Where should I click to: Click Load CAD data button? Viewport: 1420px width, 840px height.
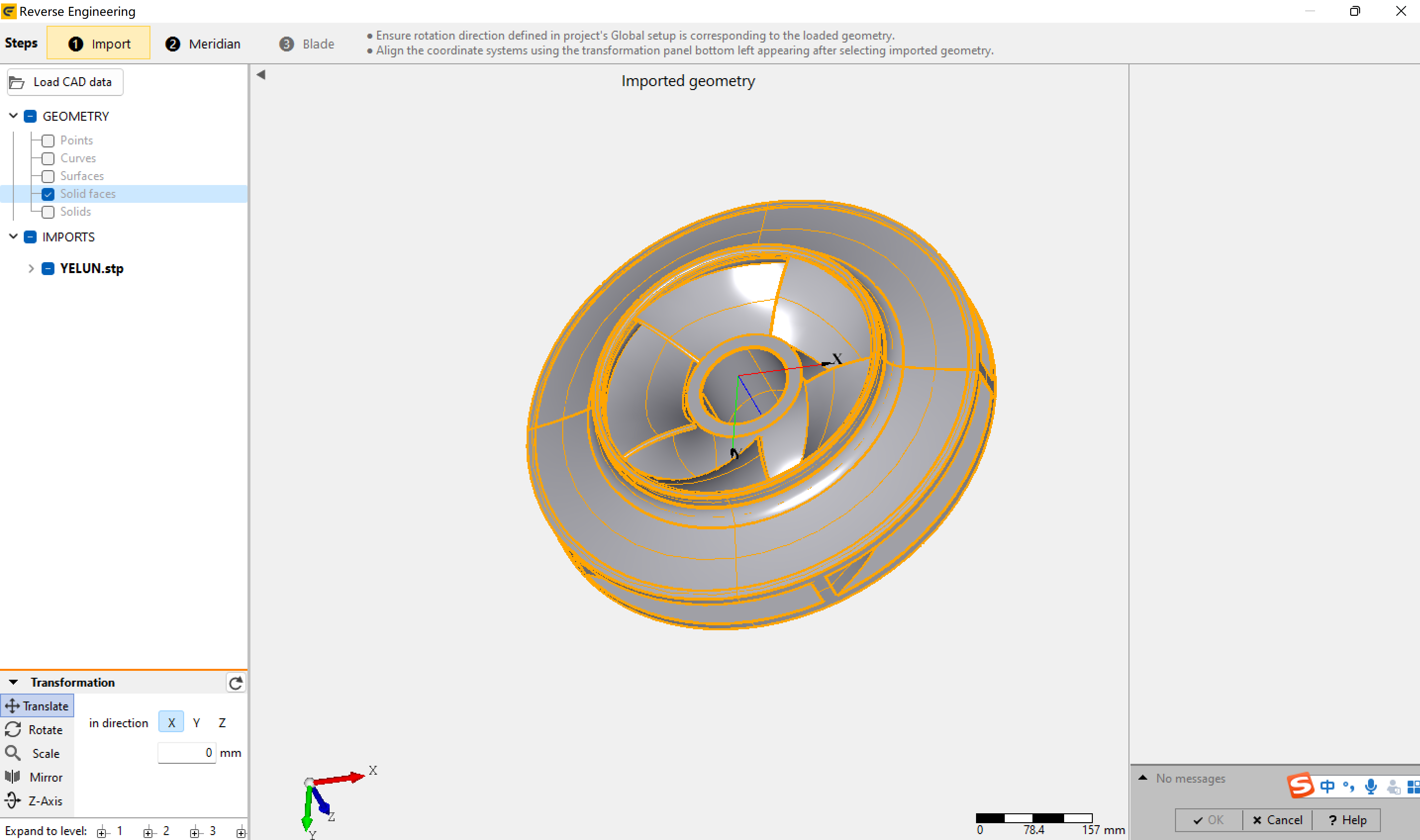(64, 82)
